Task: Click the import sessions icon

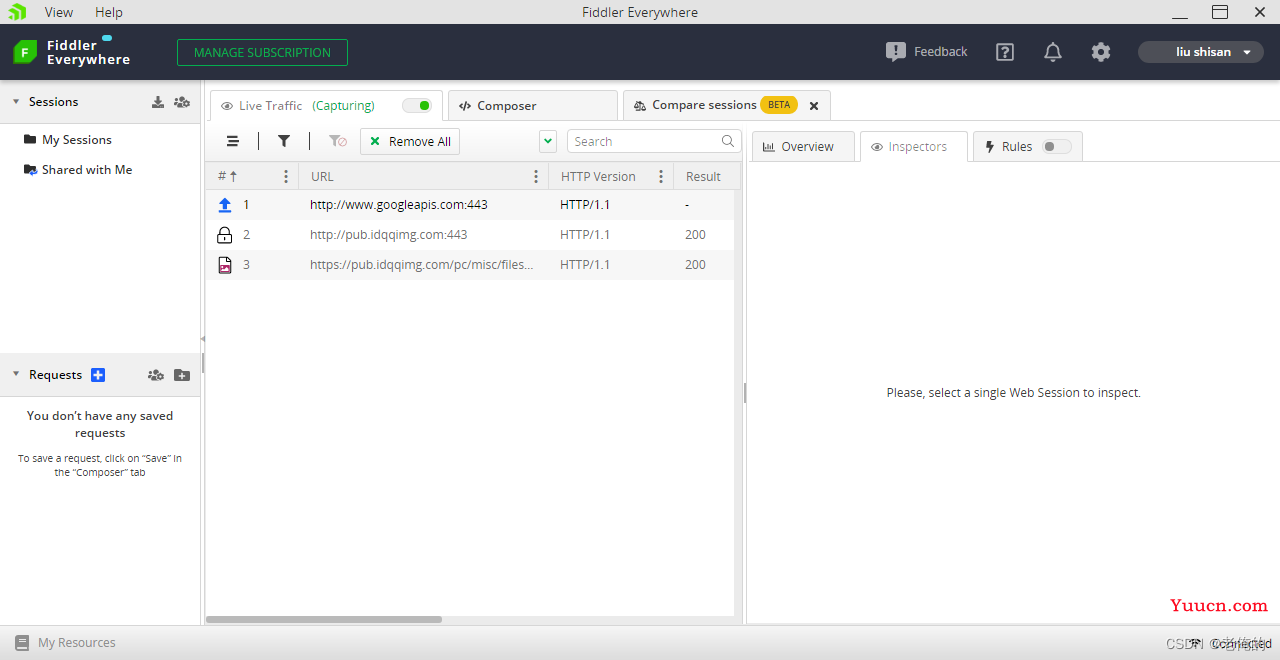Action: 158,102
